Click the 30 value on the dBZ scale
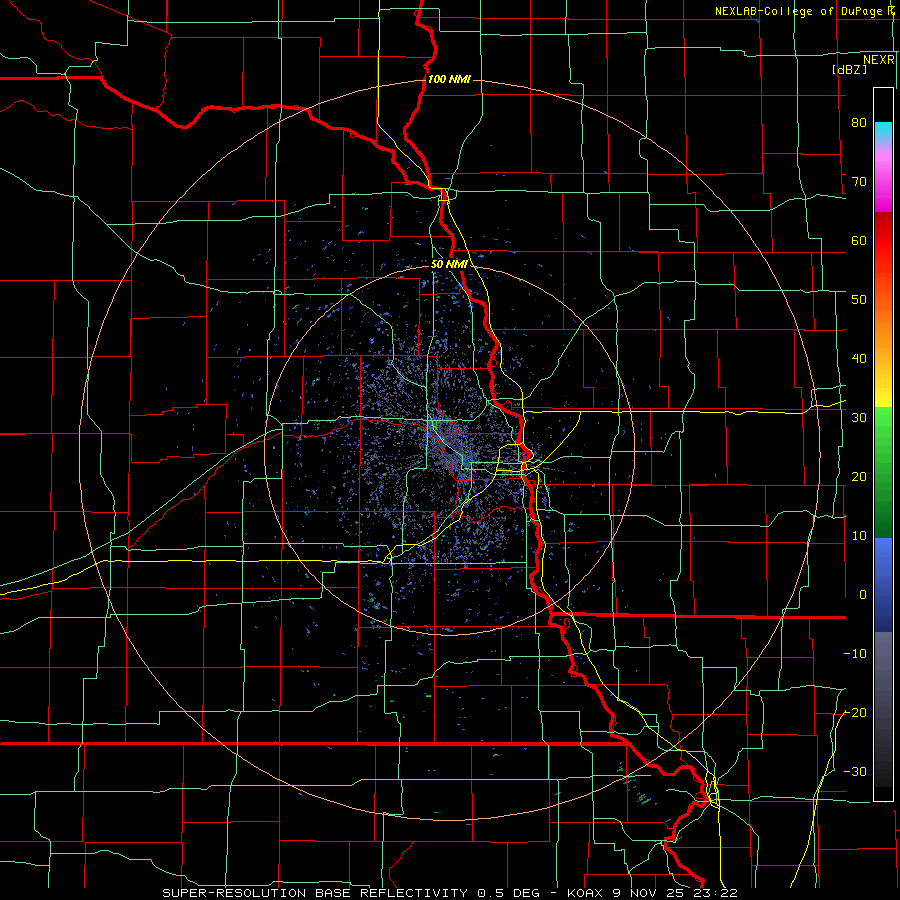900x900 pixels. tap(859, 418)
